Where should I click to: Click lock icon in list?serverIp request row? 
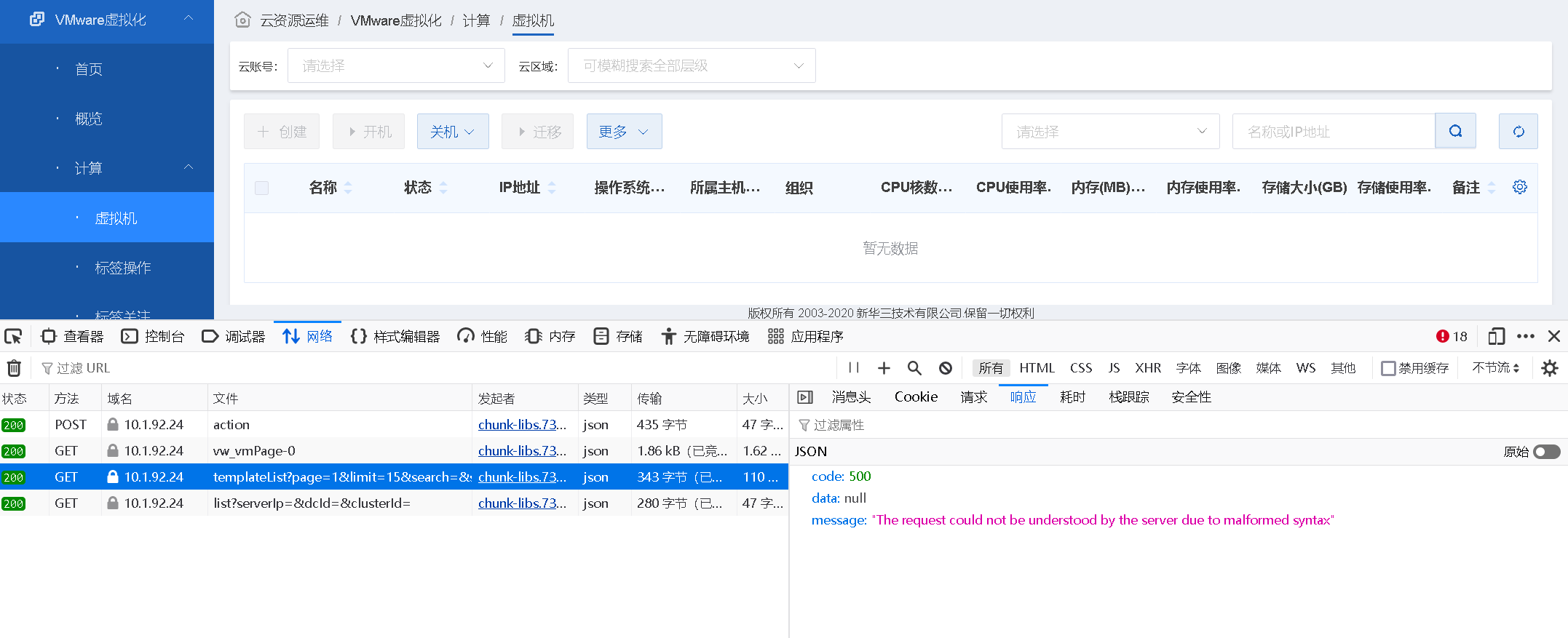point(113,503)
